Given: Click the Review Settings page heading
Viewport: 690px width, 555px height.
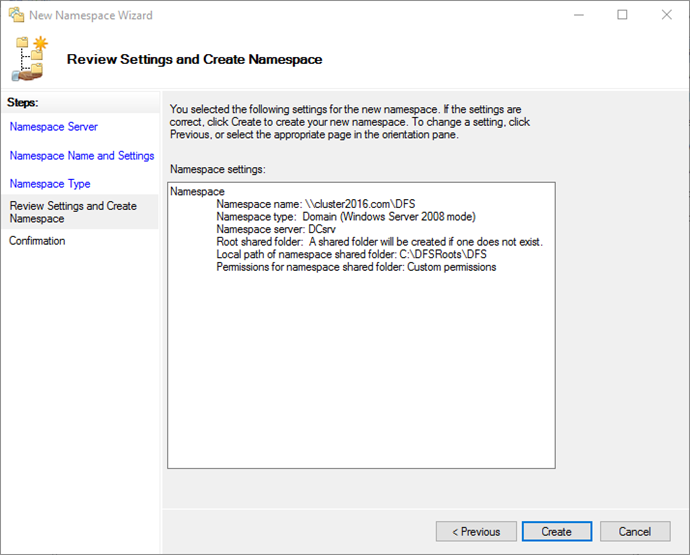Looking at the screenshot, I should (195, 59).
